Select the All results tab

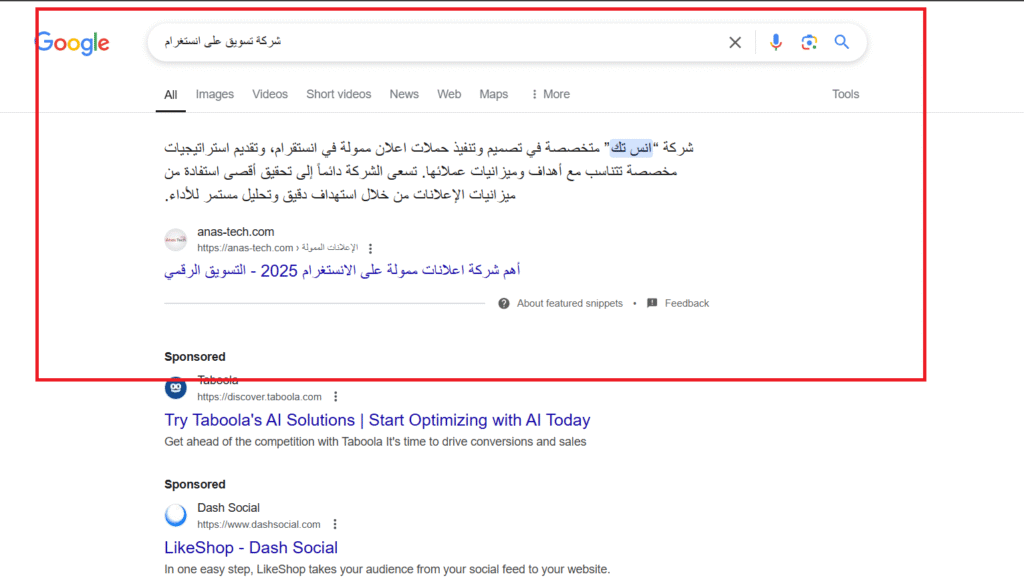170,95
